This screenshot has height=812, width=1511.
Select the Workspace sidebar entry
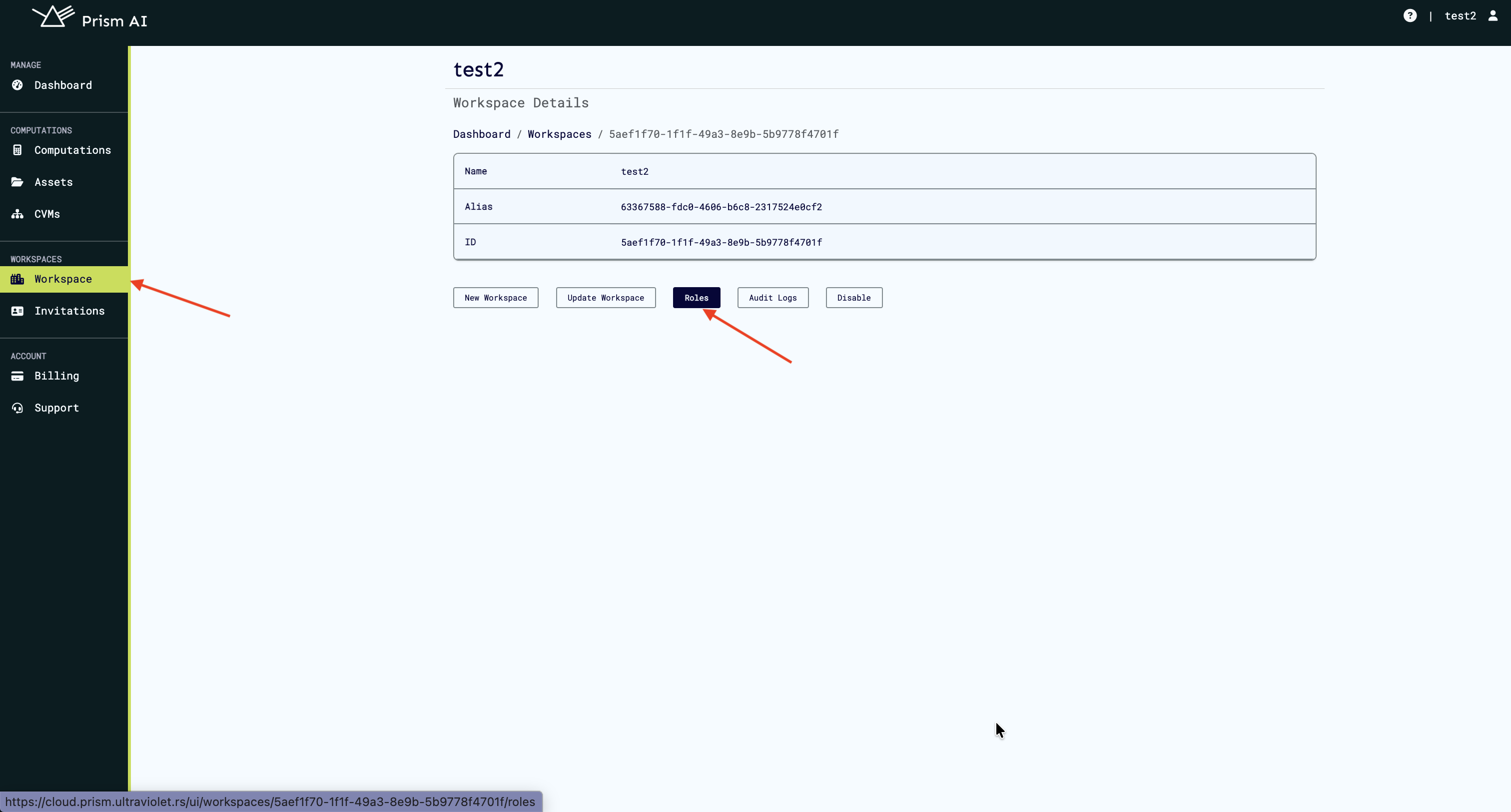[x=64, y=279]
